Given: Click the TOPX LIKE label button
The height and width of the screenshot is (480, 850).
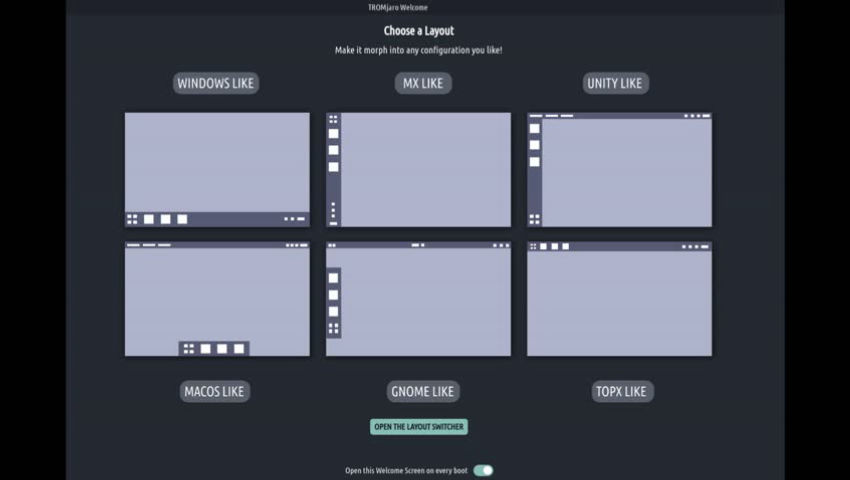Looking at the screenshot, I should pyautogui.click(x=622, y=391).
